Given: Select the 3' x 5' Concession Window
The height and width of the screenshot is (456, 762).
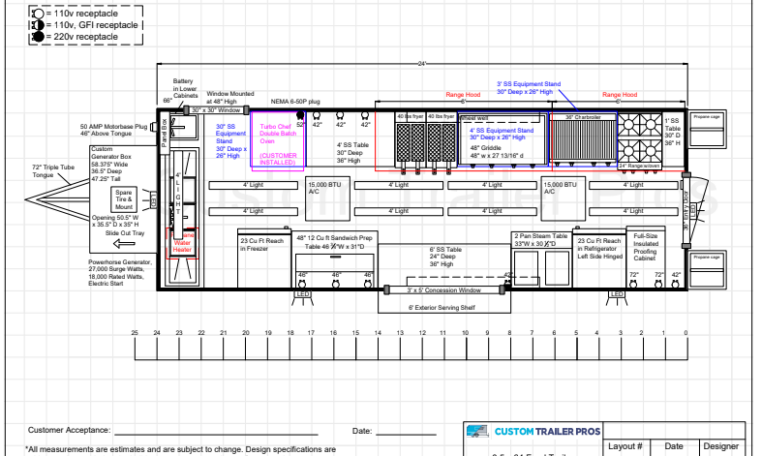Looking at the screenshot, I should [444, 290].
